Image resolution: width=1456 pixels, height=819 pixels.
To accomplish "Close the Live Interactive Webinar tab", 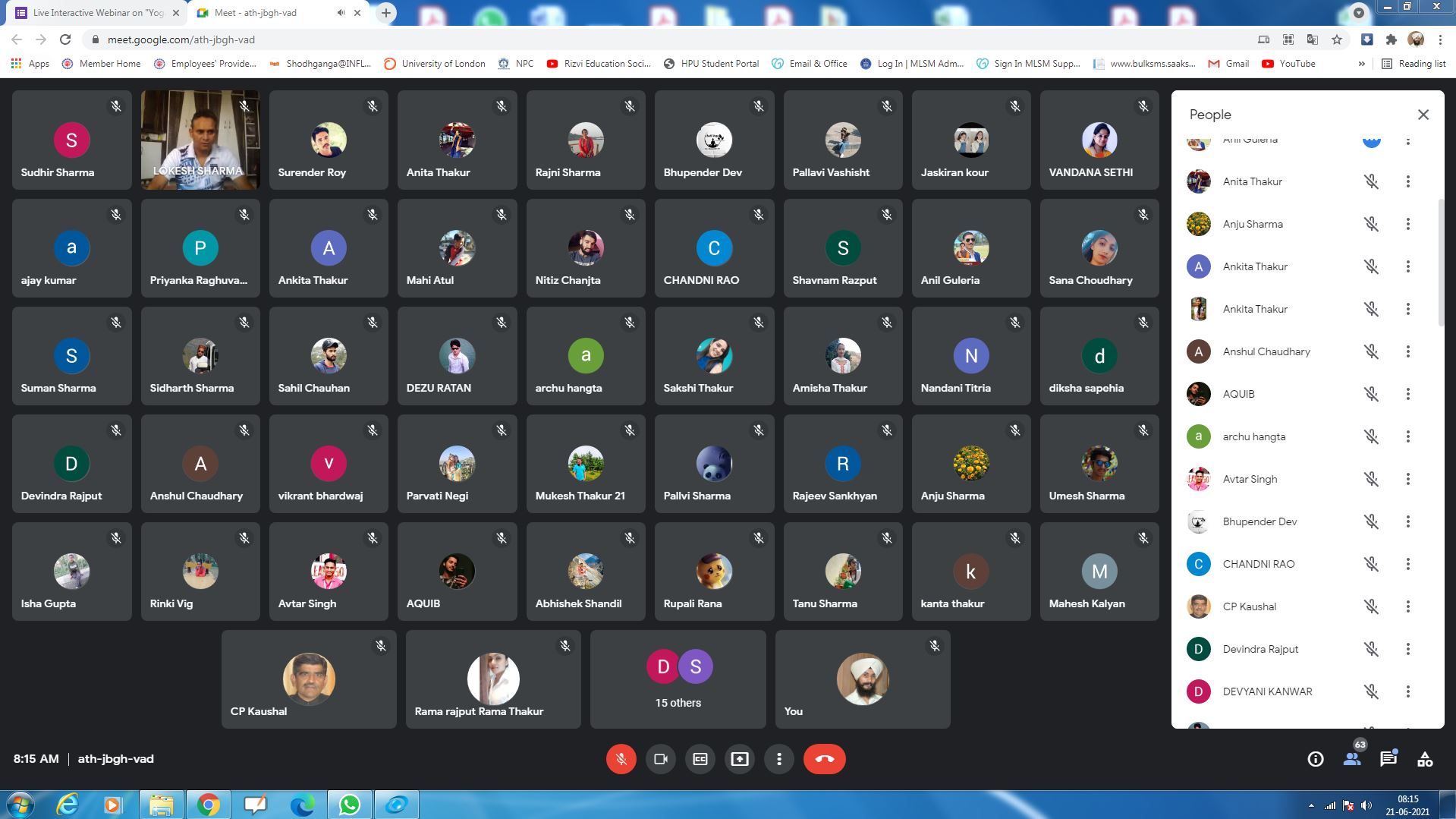I will click(175, 13).
